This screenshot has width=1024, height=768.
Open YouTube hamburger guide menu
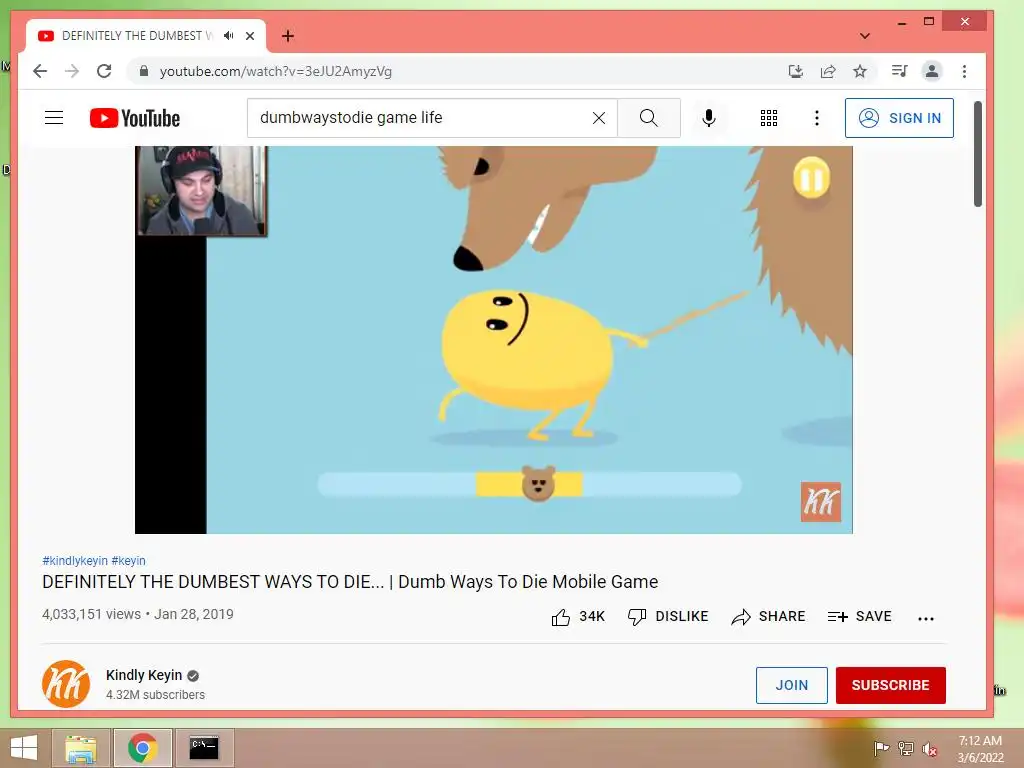[x=54, y=118]
